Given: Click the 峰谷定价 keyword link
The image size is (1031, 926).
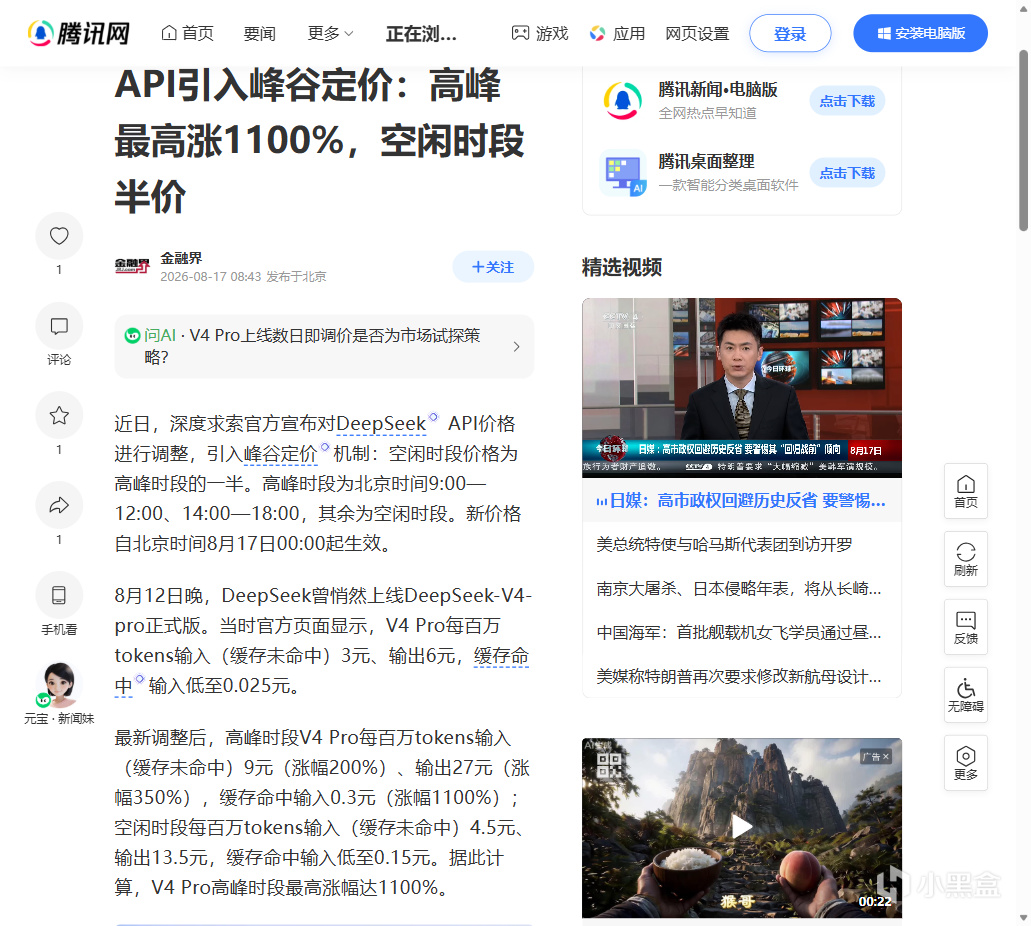Looking at the screenshot, I should point(281,454).
